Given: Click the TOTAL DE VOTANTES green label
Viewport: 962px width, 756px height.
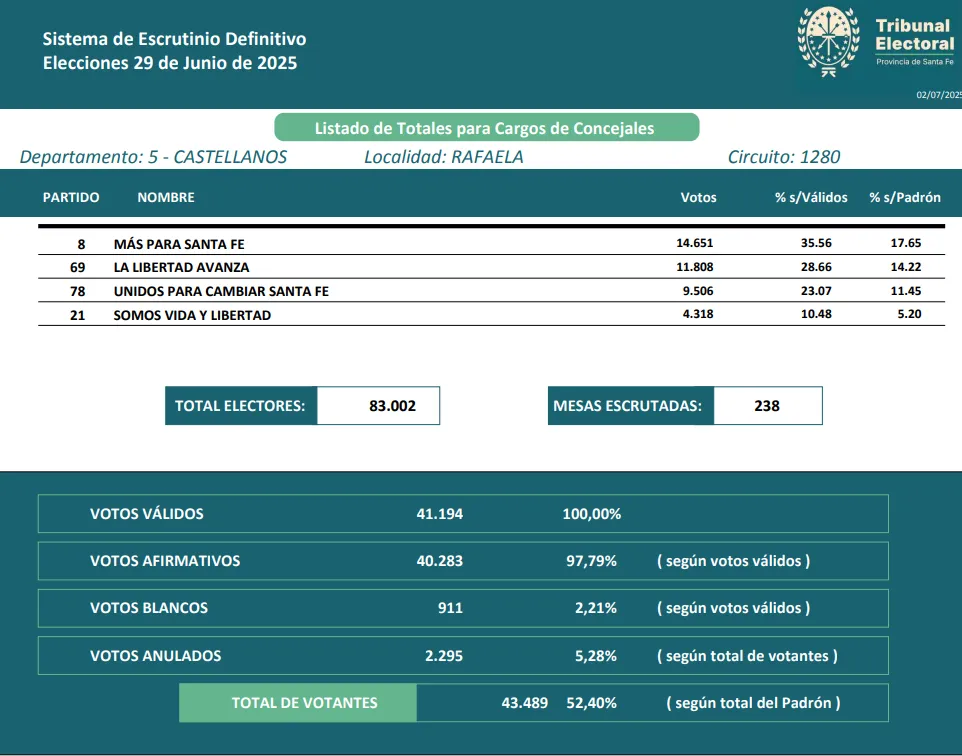Looking at the screenshot, I should [x=298, y=703].
